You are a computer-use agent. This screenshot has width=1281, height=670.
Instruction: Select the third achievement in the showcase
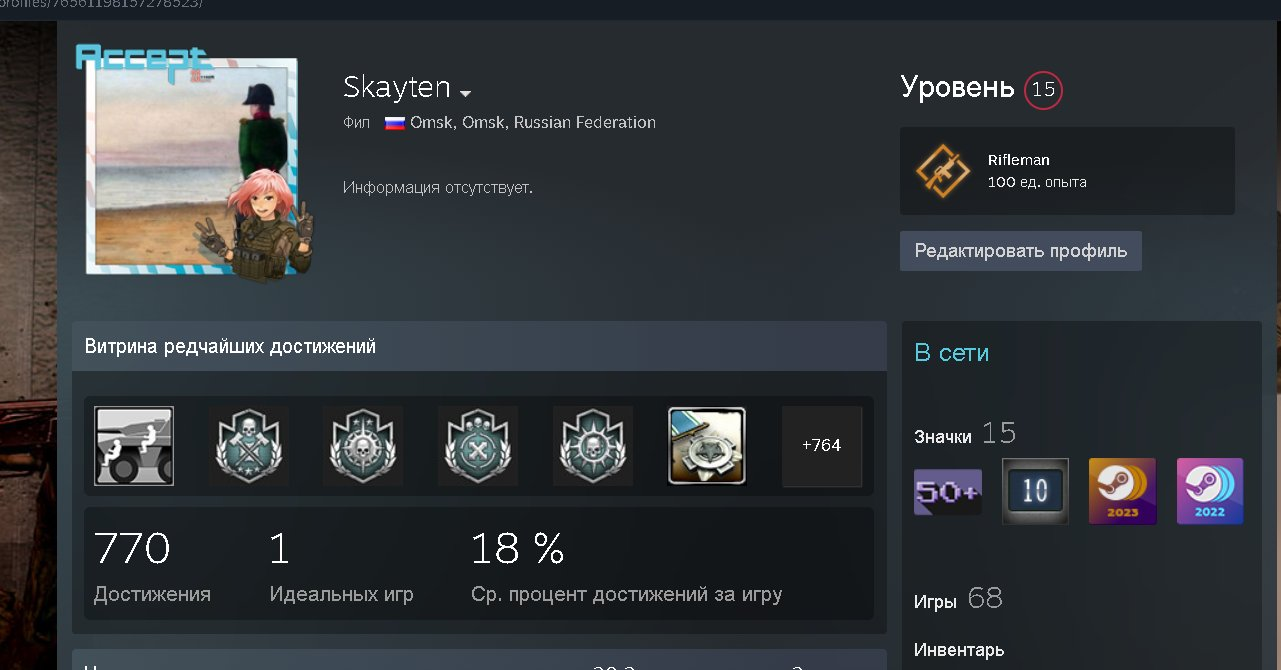pyautogui.click(x=363, y=446)
